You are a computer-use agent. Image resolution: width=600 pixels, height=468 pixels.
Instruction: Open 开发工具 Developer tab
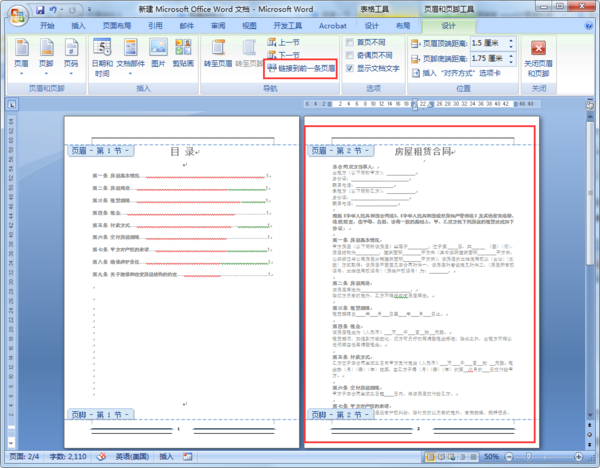[x=288, y=26]
